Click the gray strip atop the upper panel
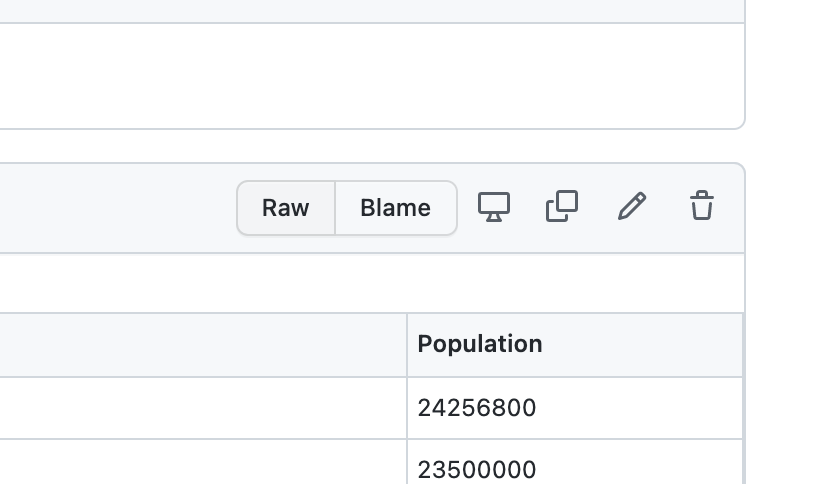This screenshot has width=820, height=484. [370, 10]
